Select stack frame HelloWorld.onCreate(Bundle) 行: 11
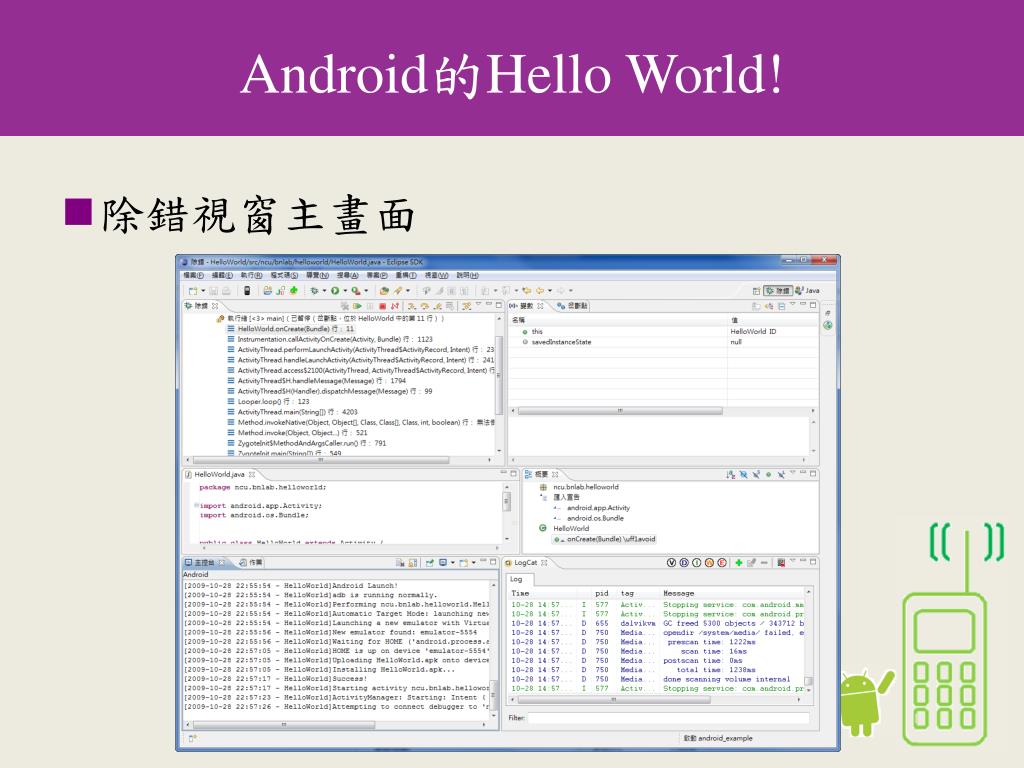Image resolution: width=1024 pixels, height=768 pixels. (290, 329)
